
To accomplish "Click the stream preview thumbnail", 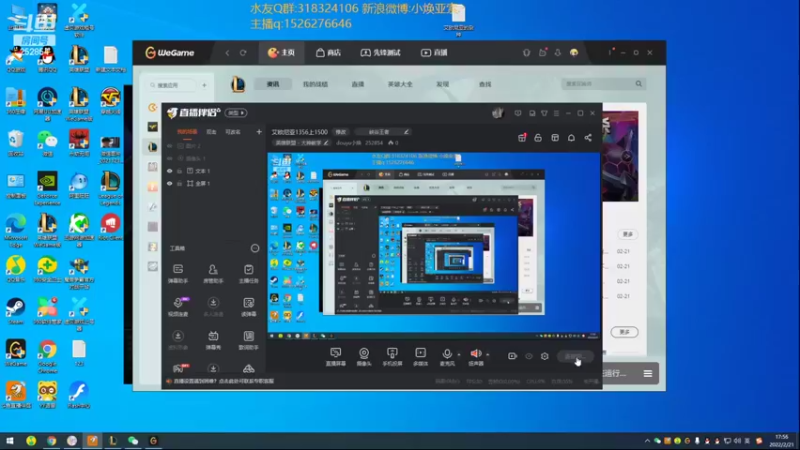I will tap(434, 246).
